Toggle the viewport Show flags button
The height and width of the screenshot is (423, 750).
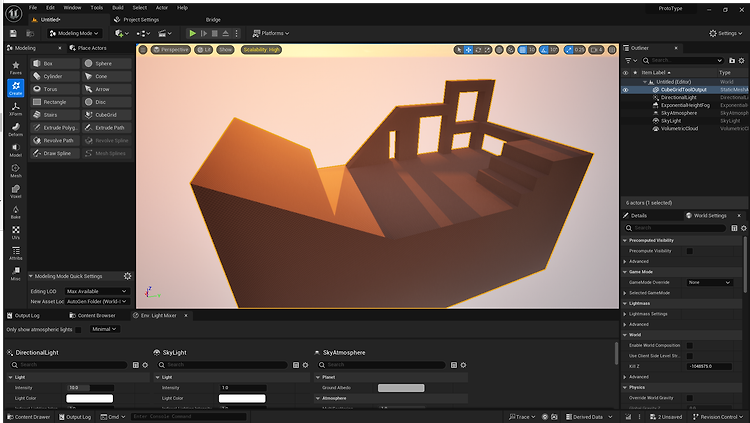[x=225, y=50]
